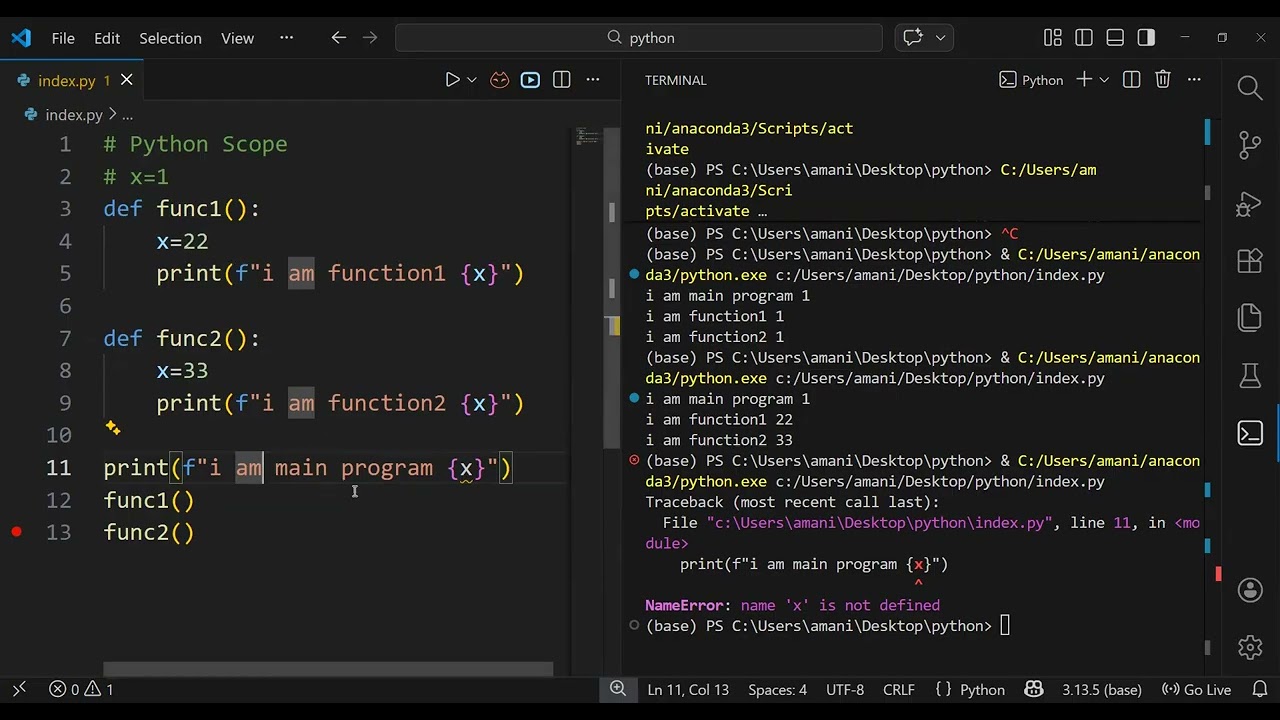Open the Extensions view
1280x720 pixels.
[1250, 261]
